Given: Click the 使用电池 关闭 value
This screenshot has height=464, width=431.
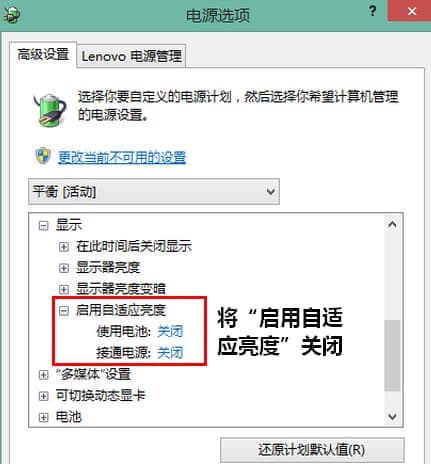Looking at the screenshot, I should coord(170,331).
